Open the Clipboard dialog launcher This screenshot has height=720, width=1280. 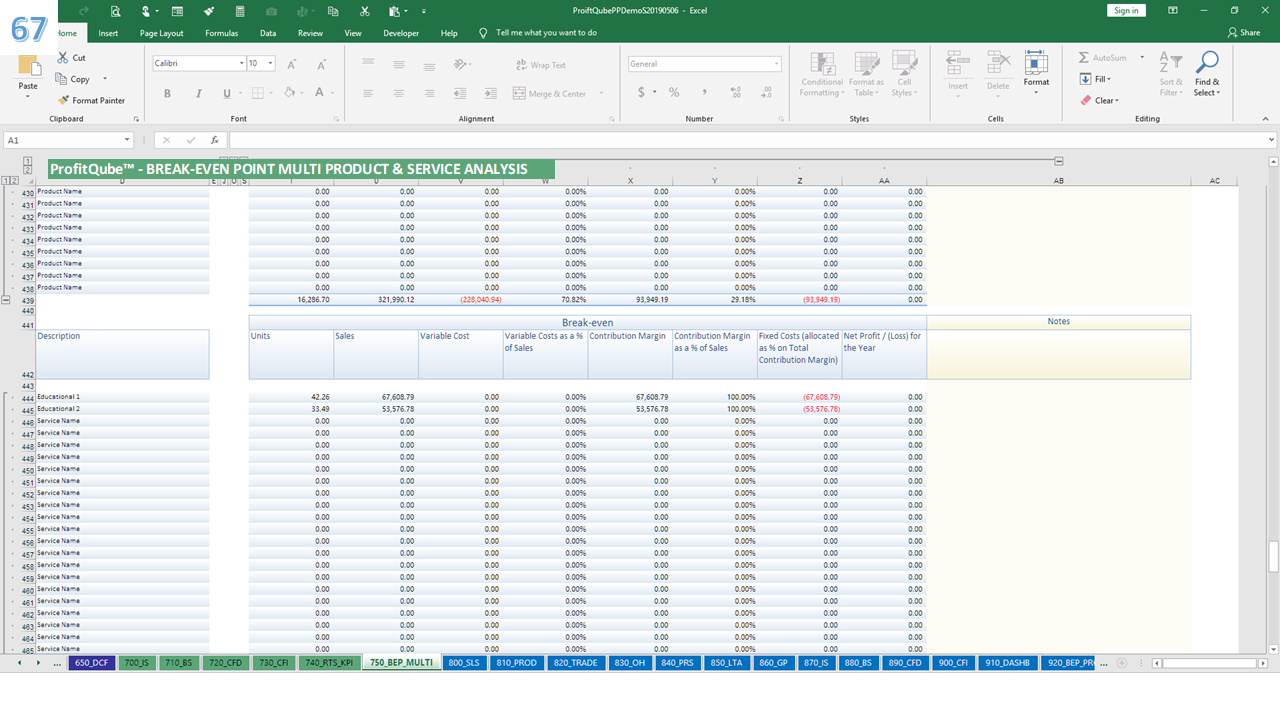136,119
